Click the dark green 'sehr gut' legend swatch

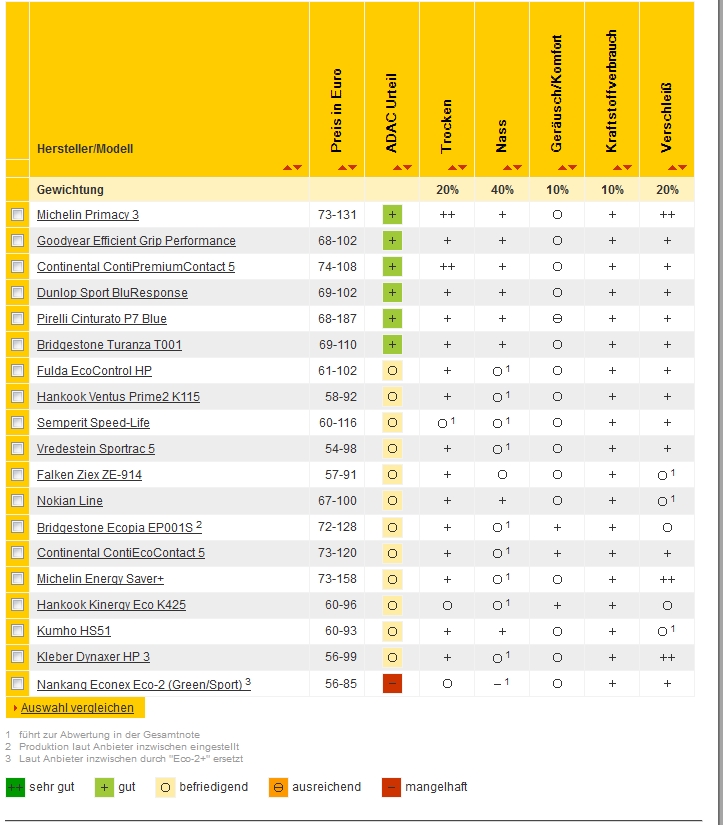point(15,787)
